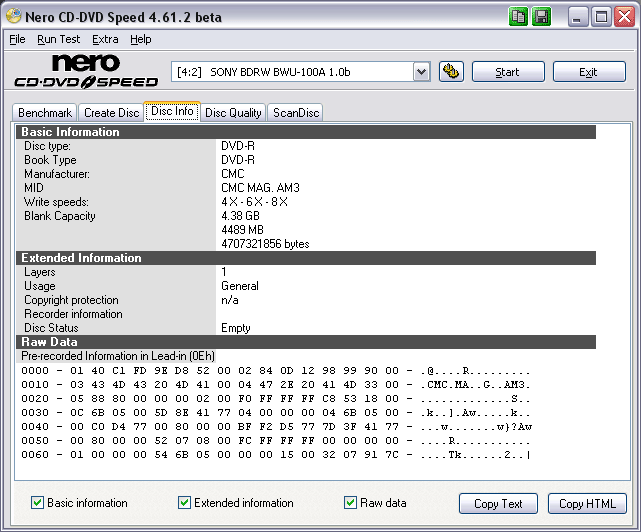
Task: Click the 4.38 GB capacity value
Action: point(240,215)
